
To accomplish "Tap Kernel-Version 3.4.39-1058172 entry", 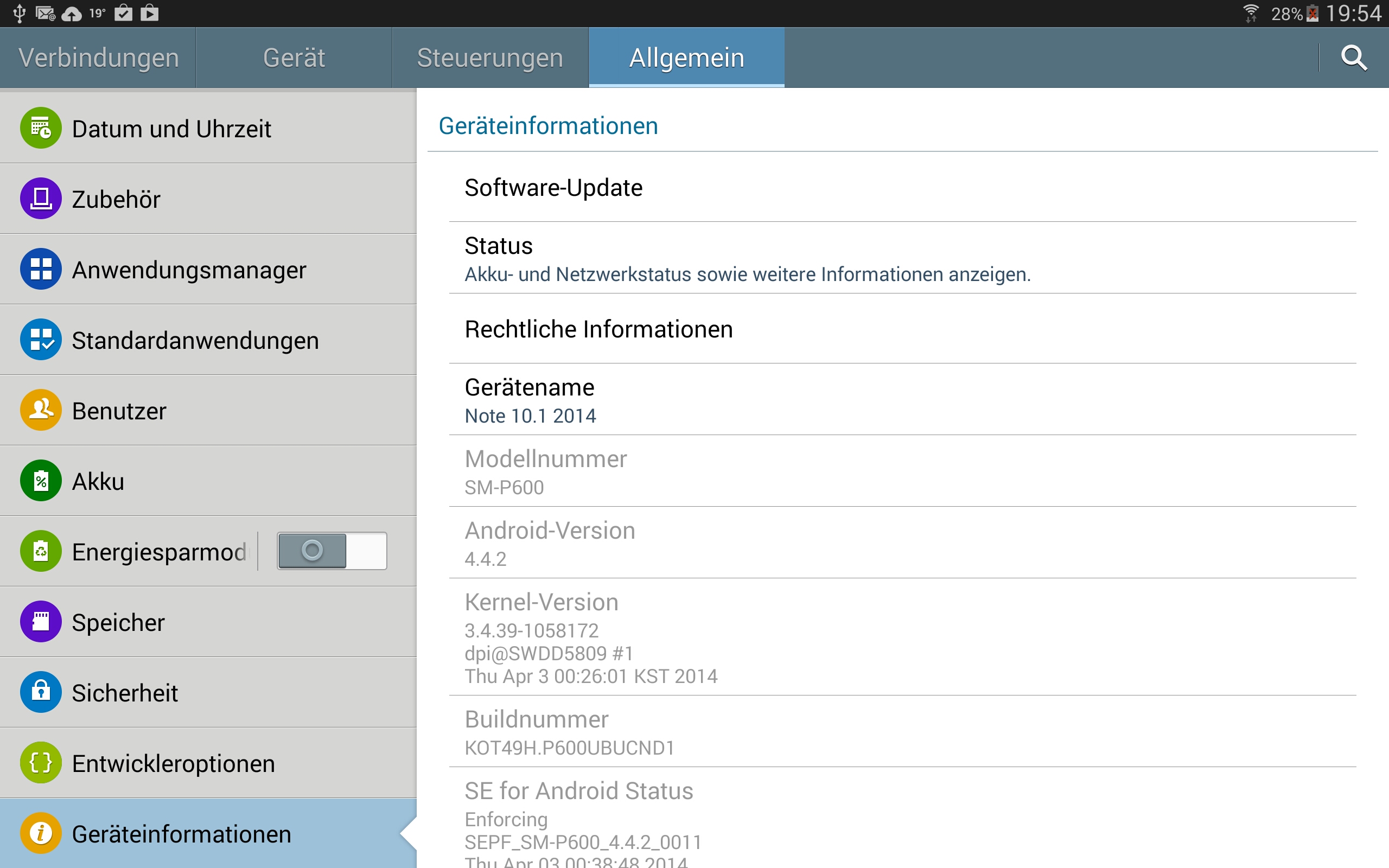I will pyautogui.click(x=902, y=637).
